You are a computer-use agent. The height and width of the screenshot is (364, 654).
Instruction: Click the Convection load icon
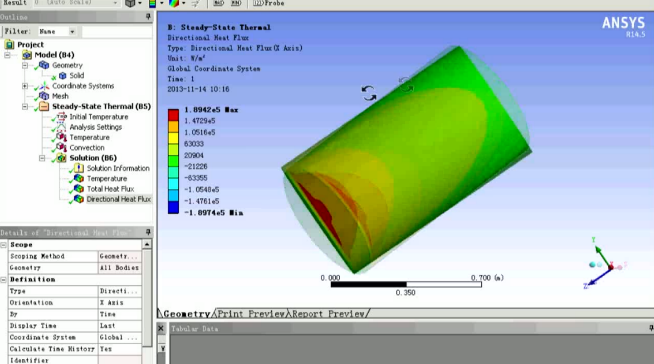point(61,148)
